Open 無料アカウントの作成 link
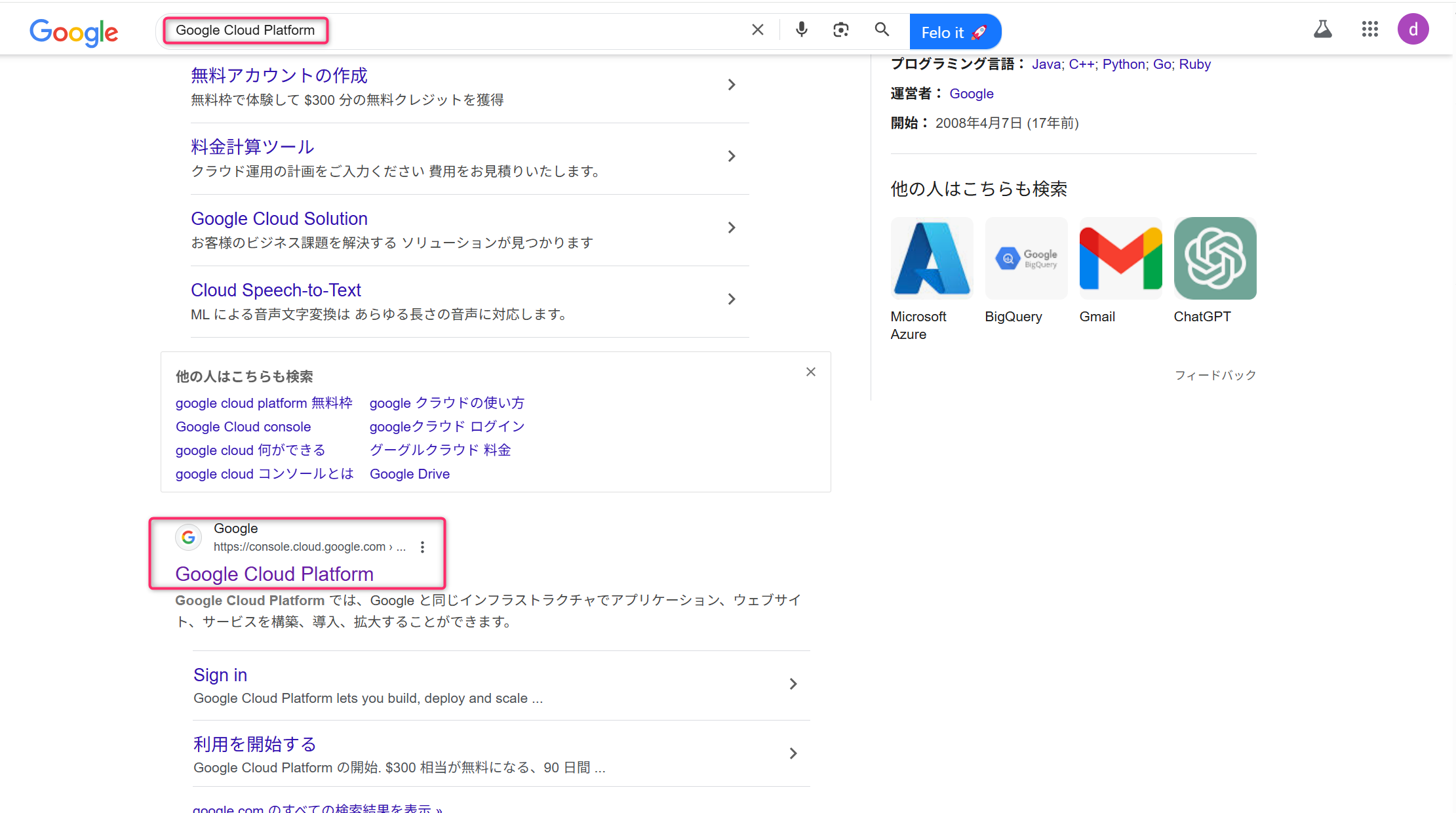 (279, 75)
